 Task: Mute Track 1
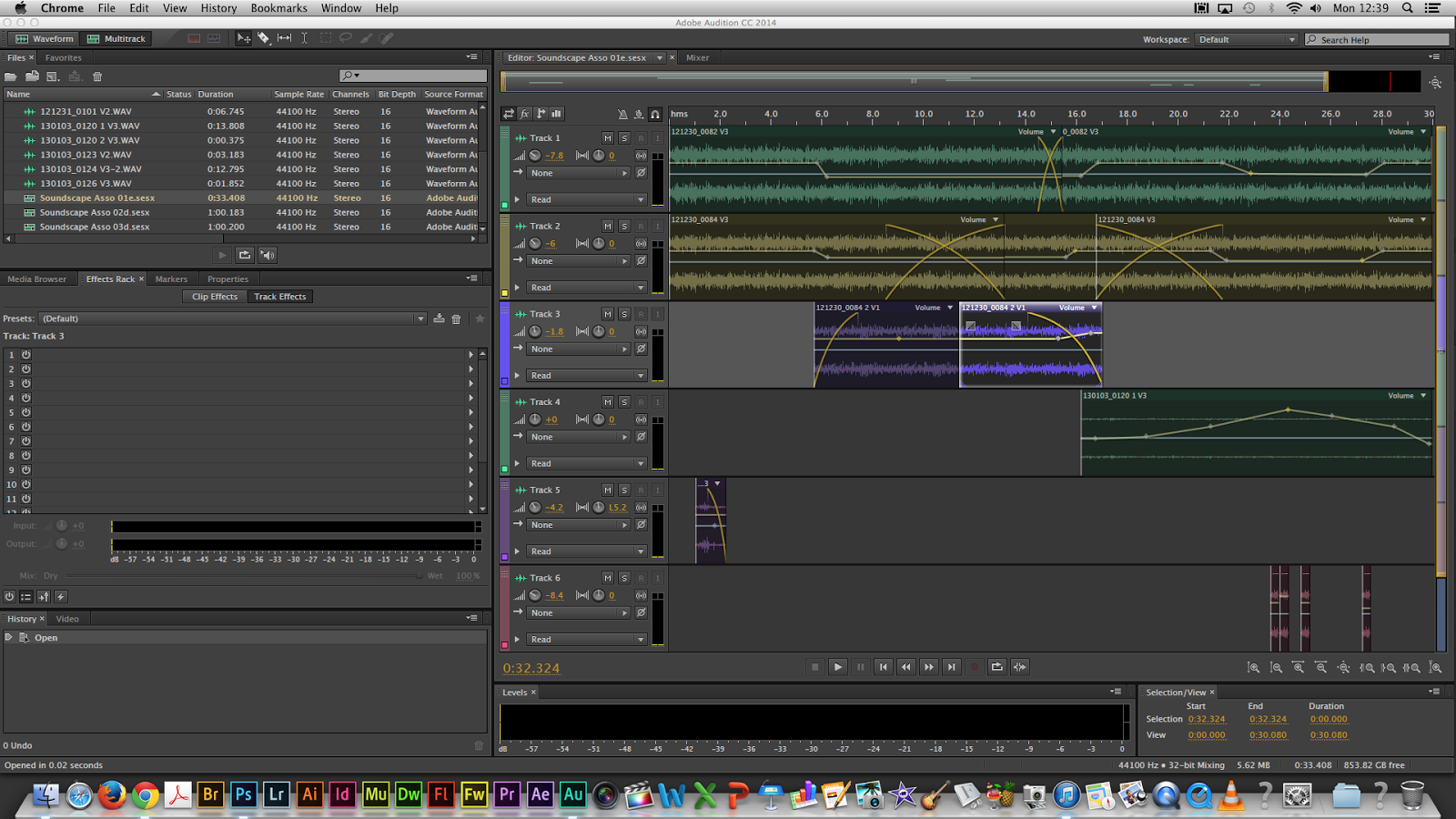click(607, 138)
